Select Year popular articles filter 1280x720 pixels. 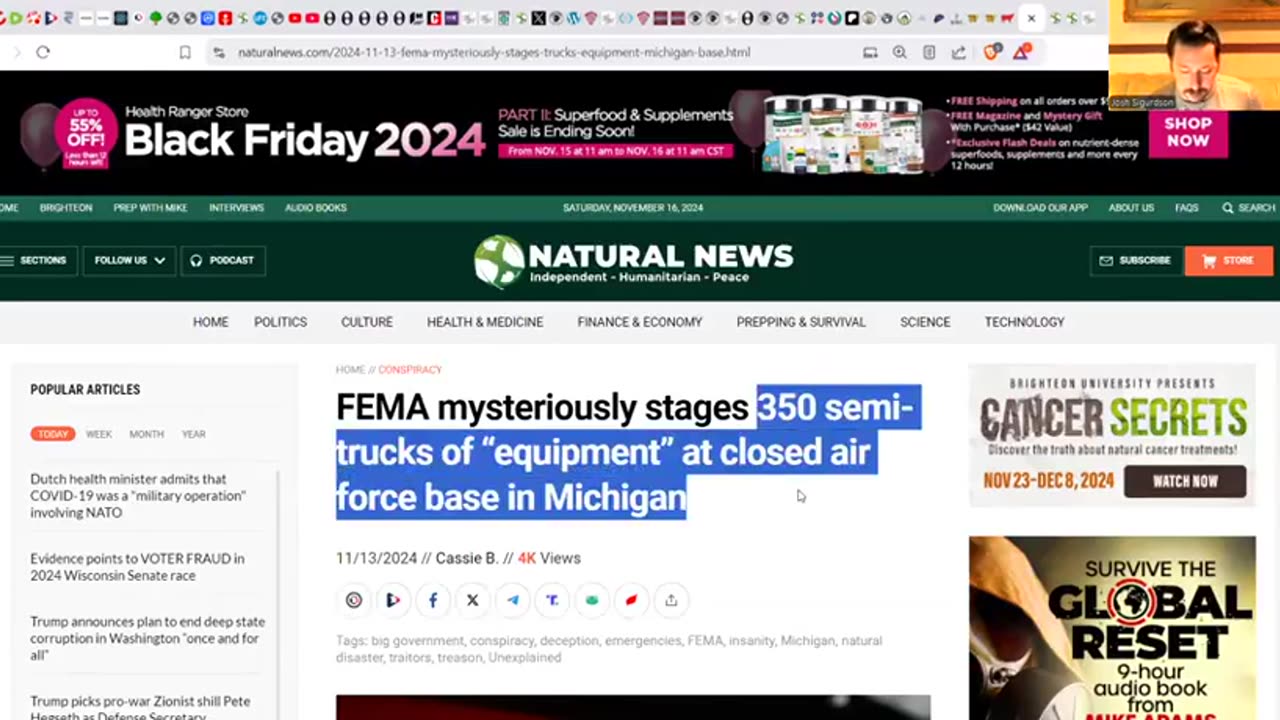click(x=193, y=434)
